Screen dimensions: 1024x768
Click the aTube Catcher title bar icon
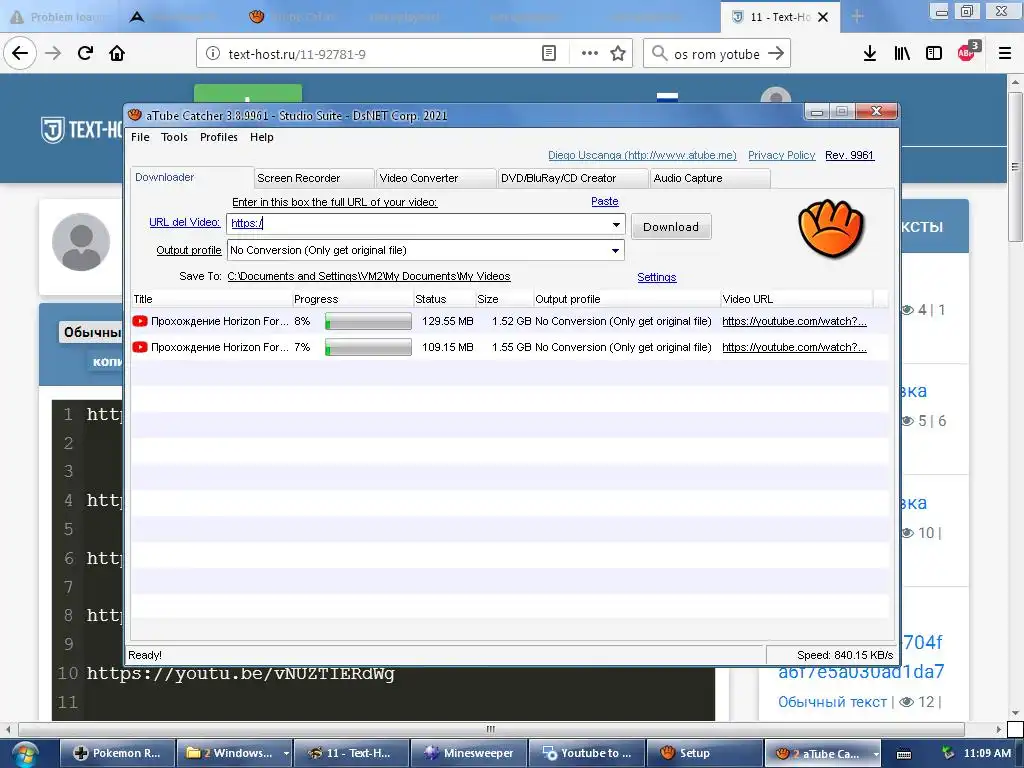coord(135,115)
